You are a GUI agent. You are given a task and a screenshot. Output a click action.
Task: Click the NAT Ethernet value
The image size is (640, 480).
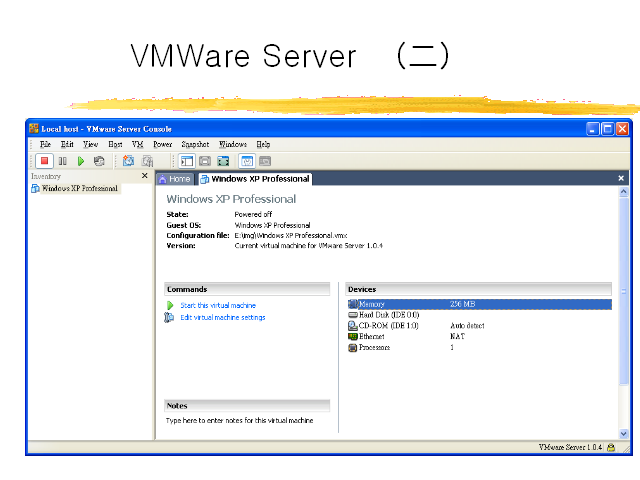458,336
